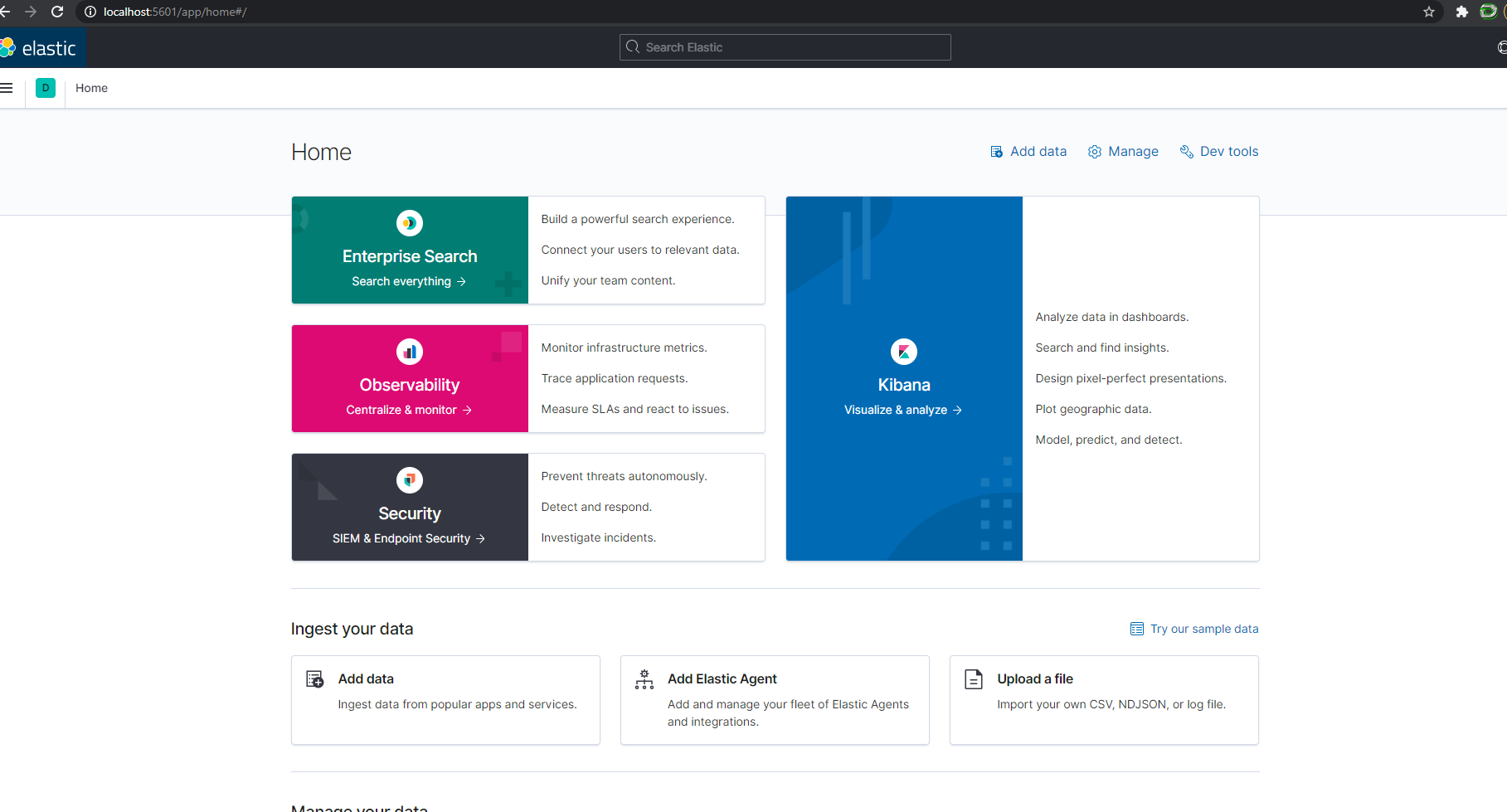Click 'Investigate incidents.' text
Screen dimensions: 1507x812
coord(599,537)
